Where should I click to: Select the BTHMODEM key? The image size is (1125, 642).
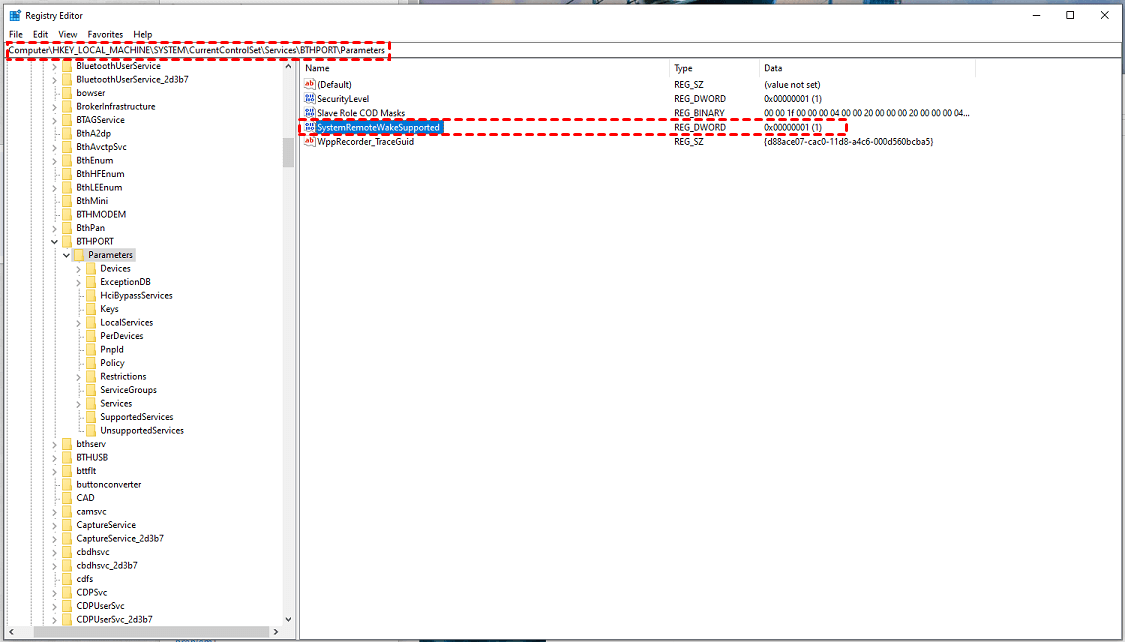point(101,214)
